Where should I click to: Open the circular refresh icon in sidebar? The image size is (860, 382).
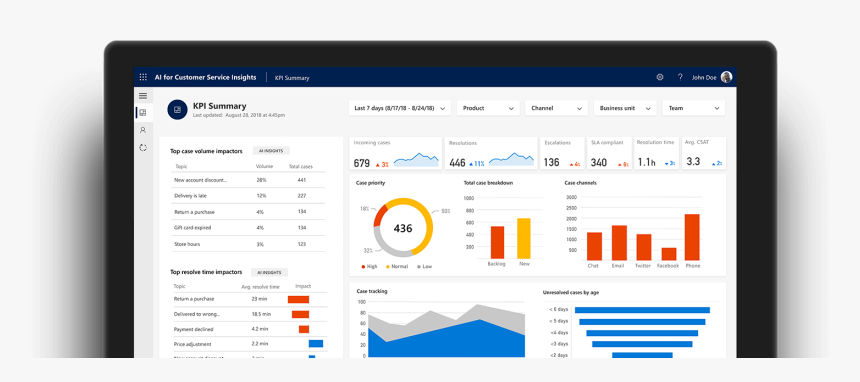(x=143, y=148)
